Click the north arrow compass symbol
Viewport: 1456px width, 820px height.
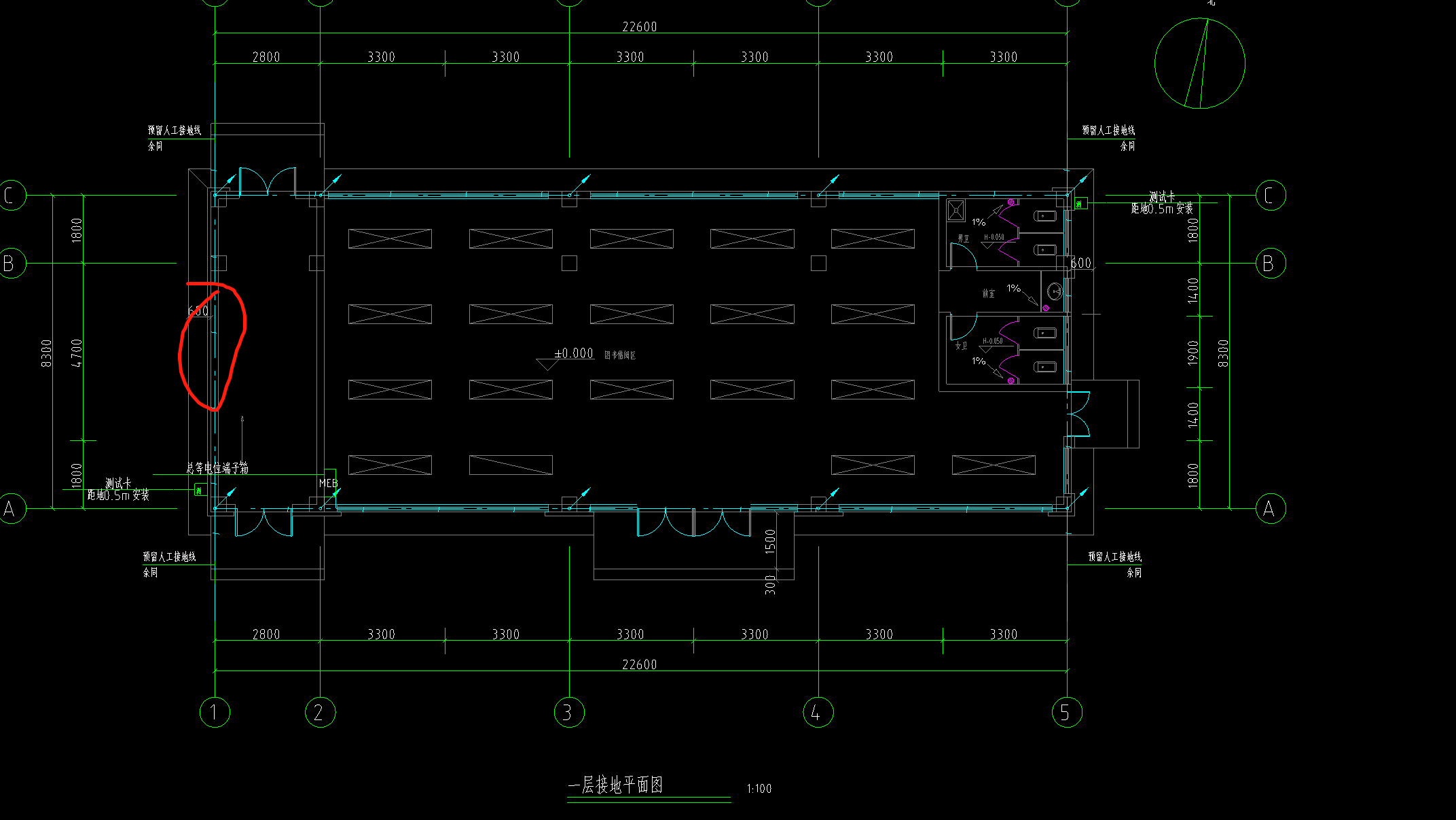coord(1200,63)
